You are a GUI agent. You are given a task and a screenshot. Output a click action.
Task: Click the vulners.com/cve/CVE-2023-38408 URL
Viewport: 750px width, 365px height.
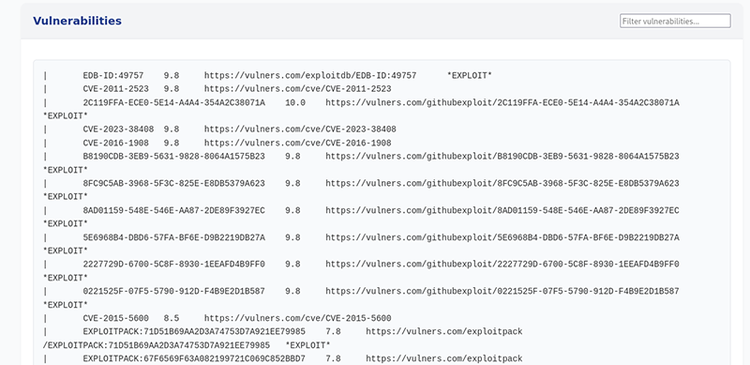coord(300,130)
